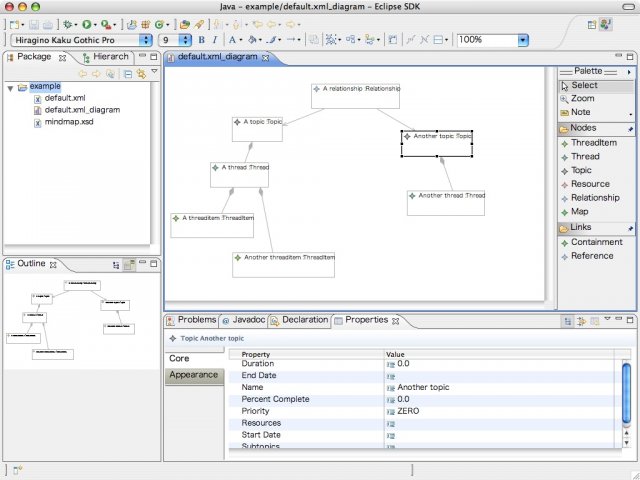Open the Hierarchy tab
The image size is (640, 480).
[110, 57]
